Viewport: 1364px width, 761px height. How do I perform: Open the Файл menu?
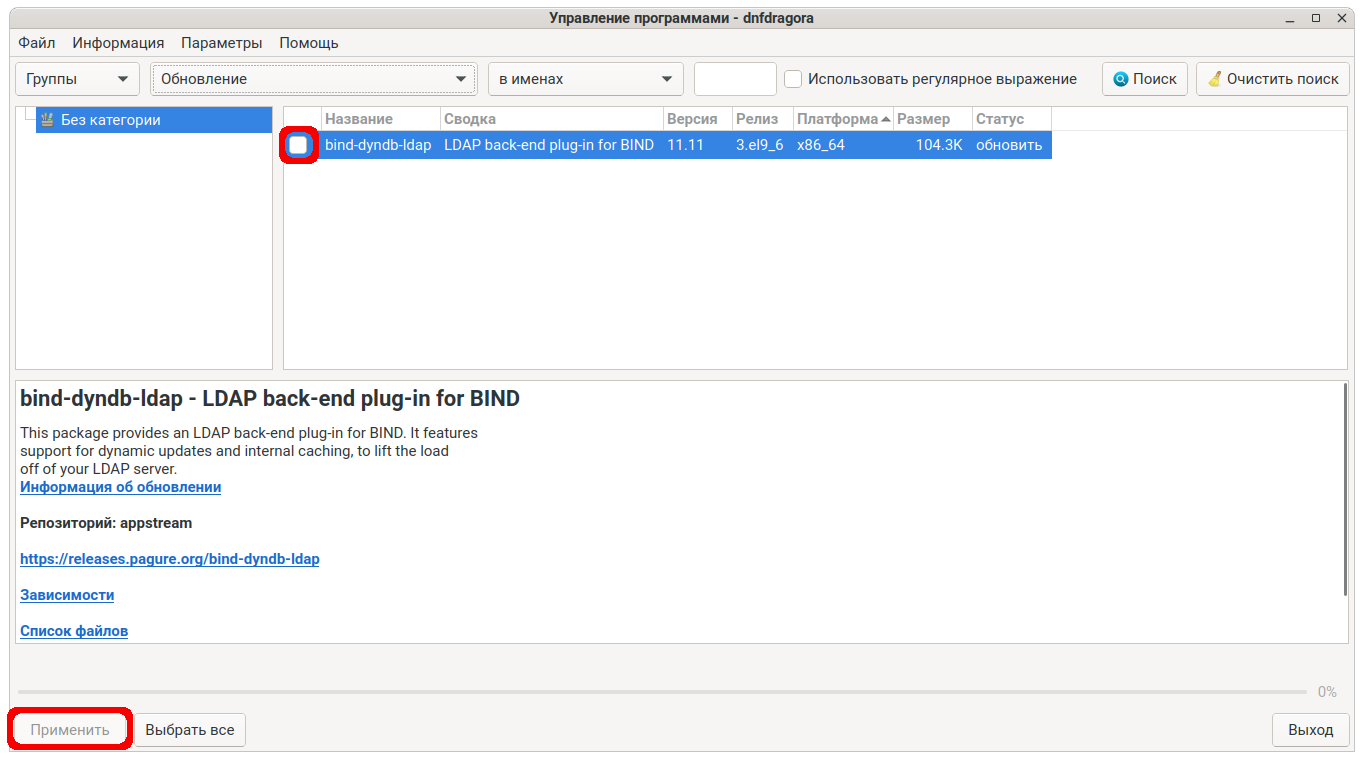pyautogui.click(x=36, y=43)
